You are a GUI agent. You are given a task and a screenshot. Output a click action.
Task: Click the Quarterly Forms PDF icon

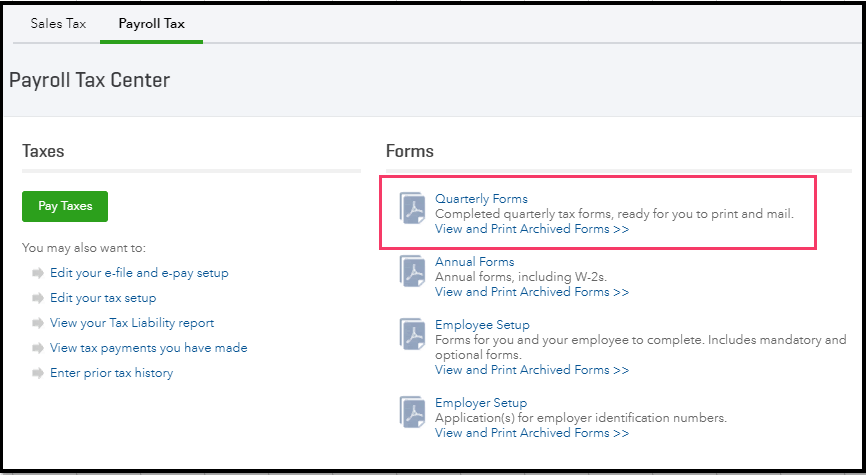coord(413,209)
